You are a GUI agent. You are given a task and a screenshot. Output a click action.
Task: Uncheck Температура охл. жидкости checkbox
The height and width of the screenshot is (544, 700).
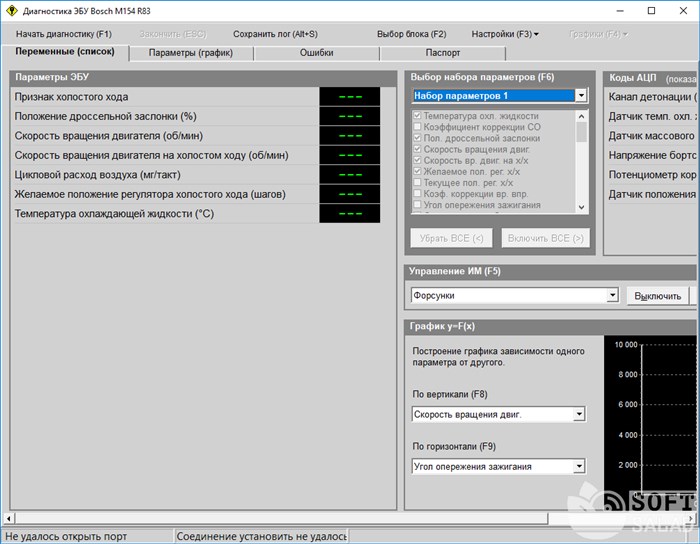[x=417, y=117]
